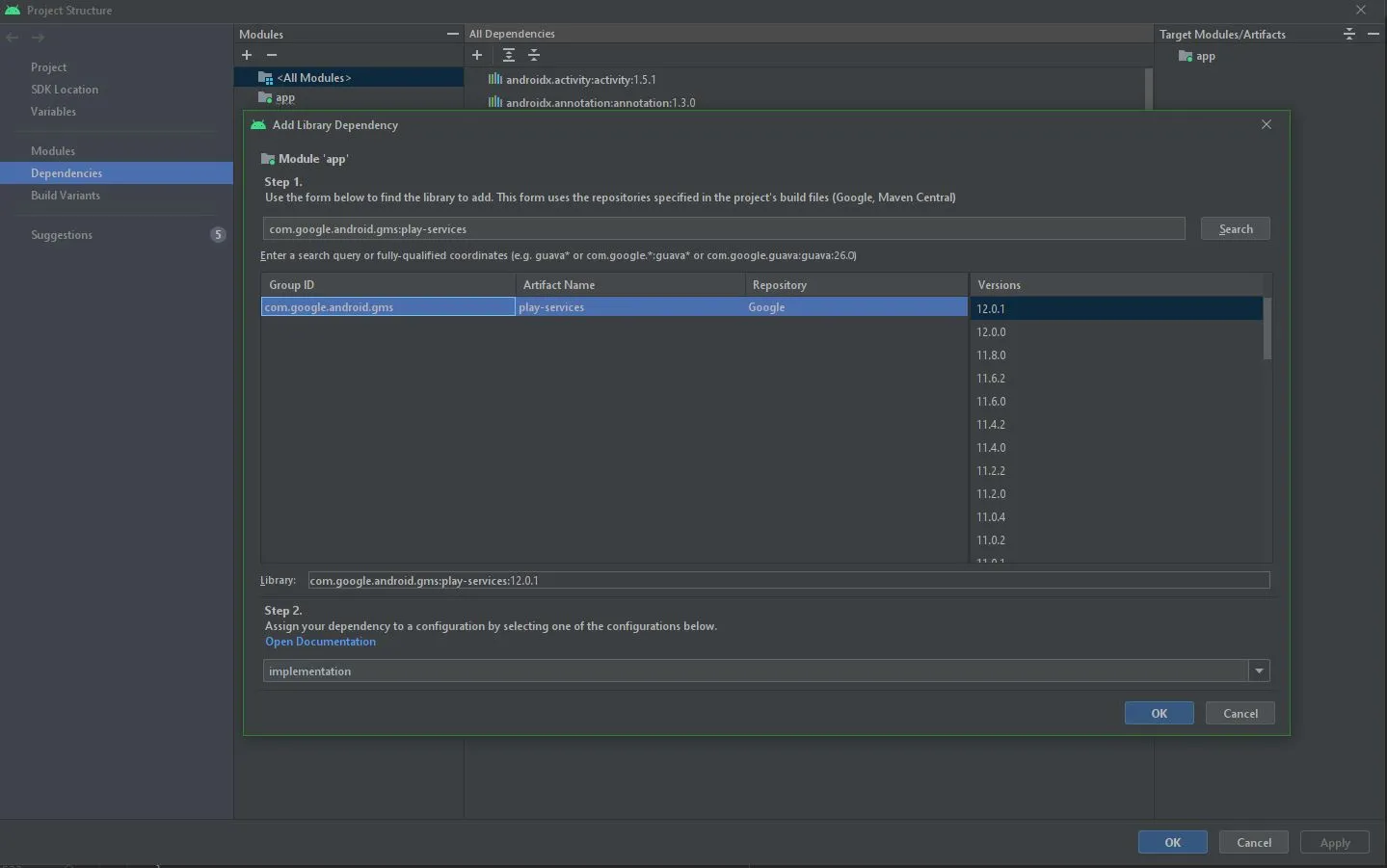Click the forward navigation arrow
This screenshot has height=868, width=1387.
click(38, 38)
